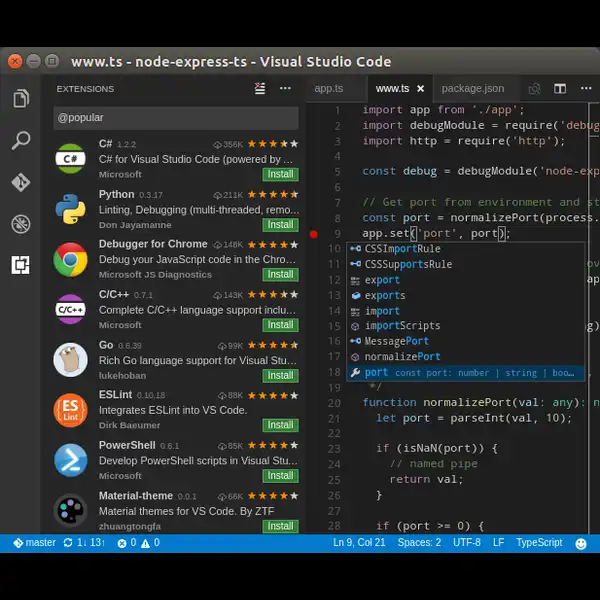Screen dimensions: 600x600
Task: Close the www.ts tab
Action: 421,89
